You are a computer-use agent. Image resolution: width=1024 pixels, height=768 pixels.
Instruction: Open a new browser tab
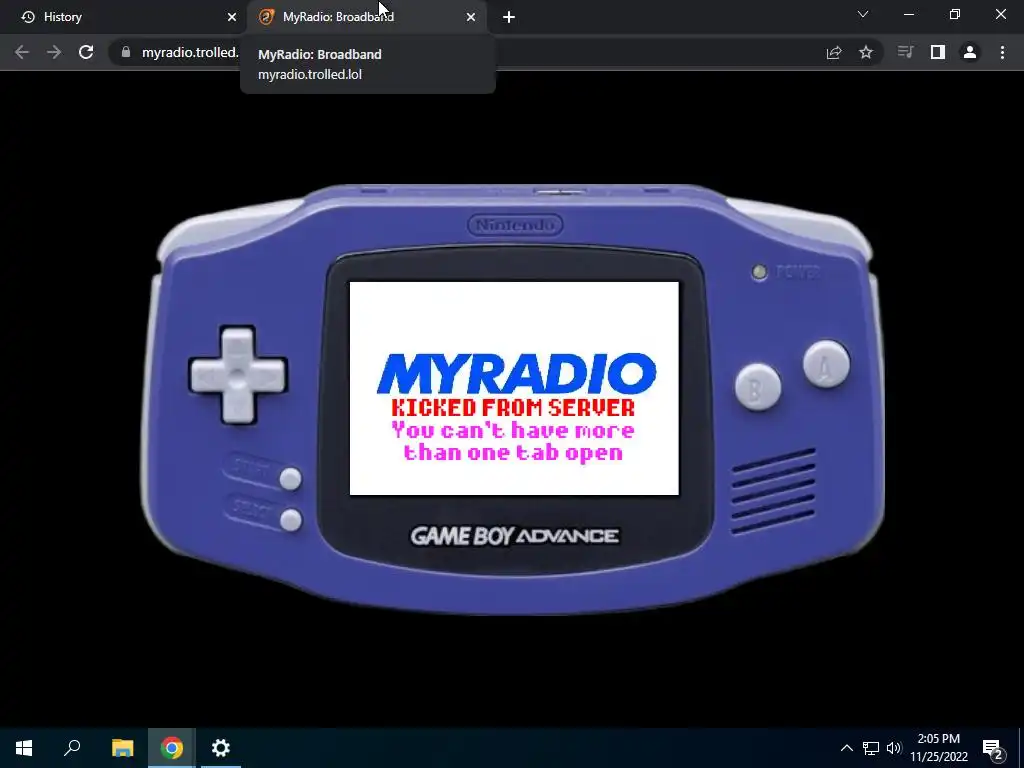[x=509, y=17]
